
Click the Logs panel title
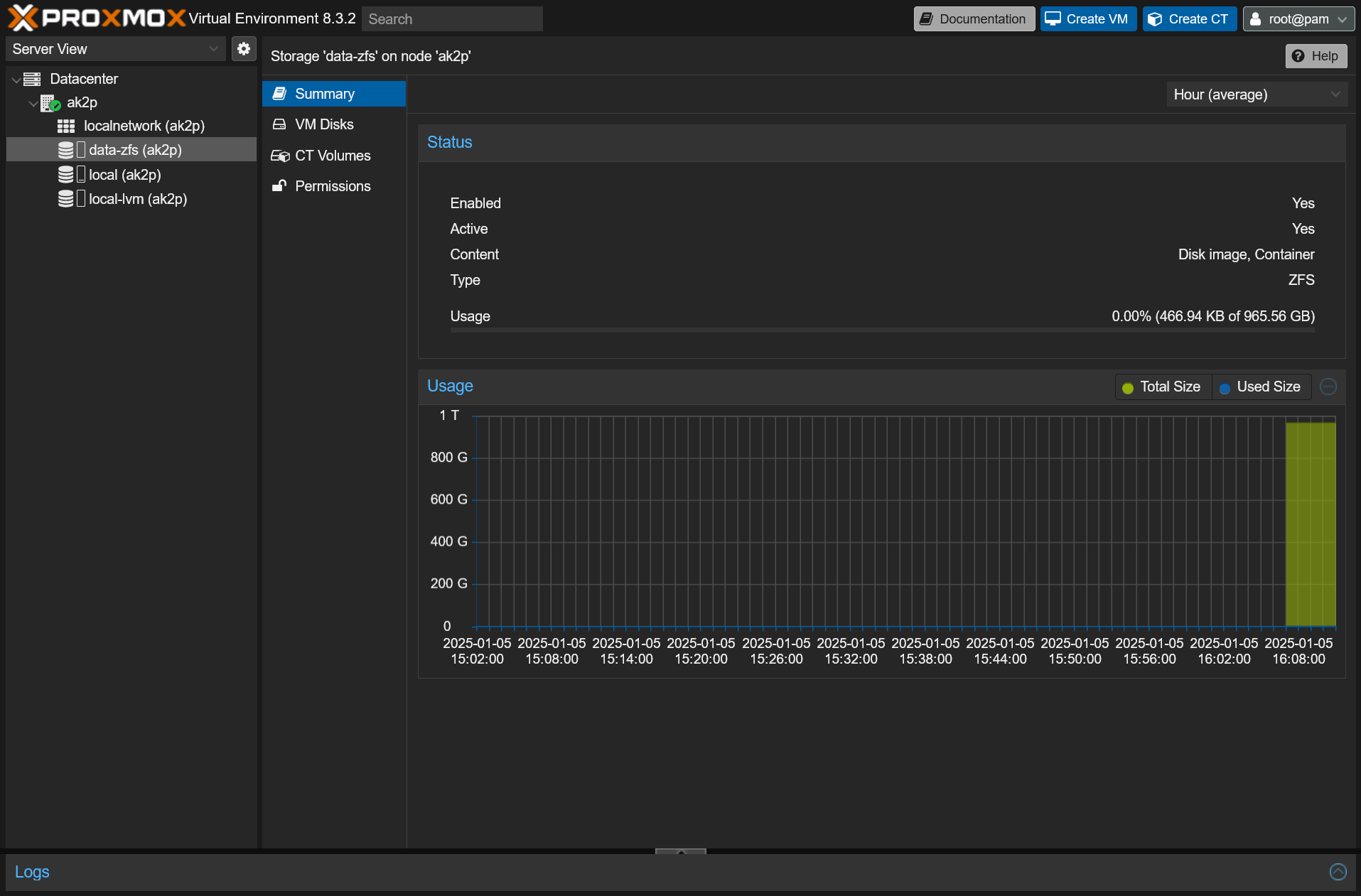pyautogui.click(x=32, y=872)
